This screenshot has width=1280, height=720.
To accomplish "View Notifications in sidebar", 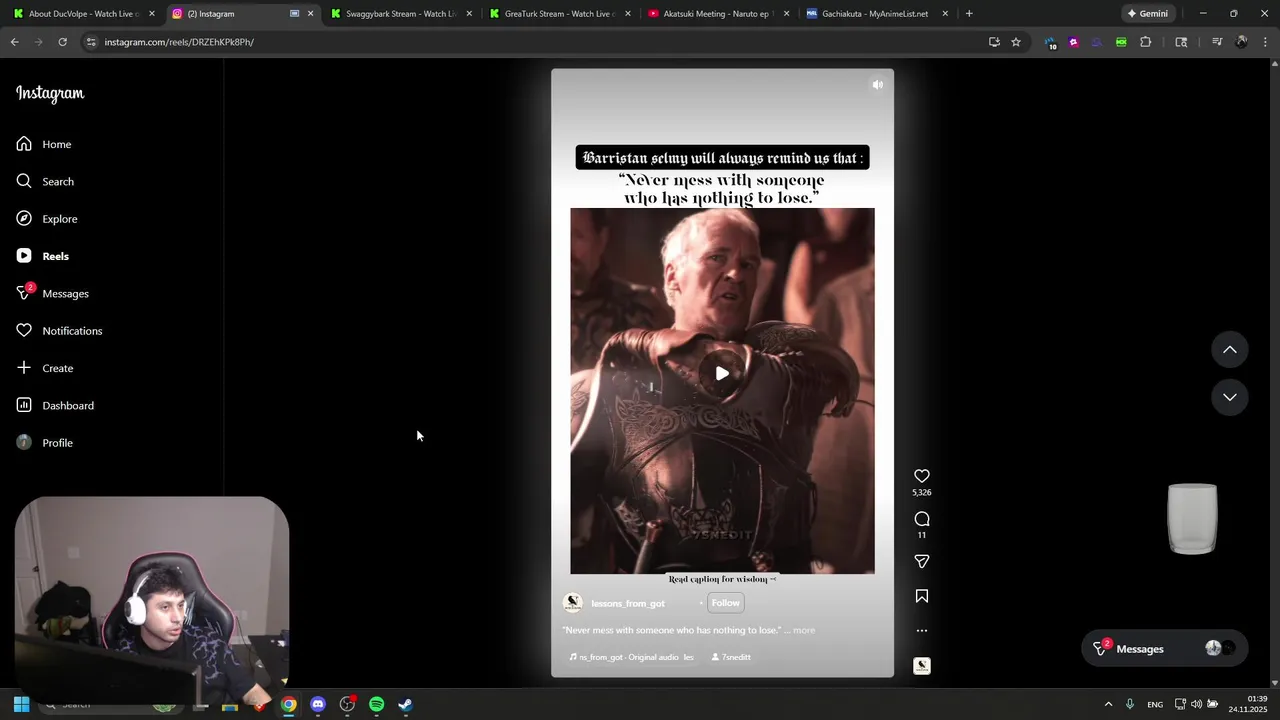I will [x=59, y=331].
